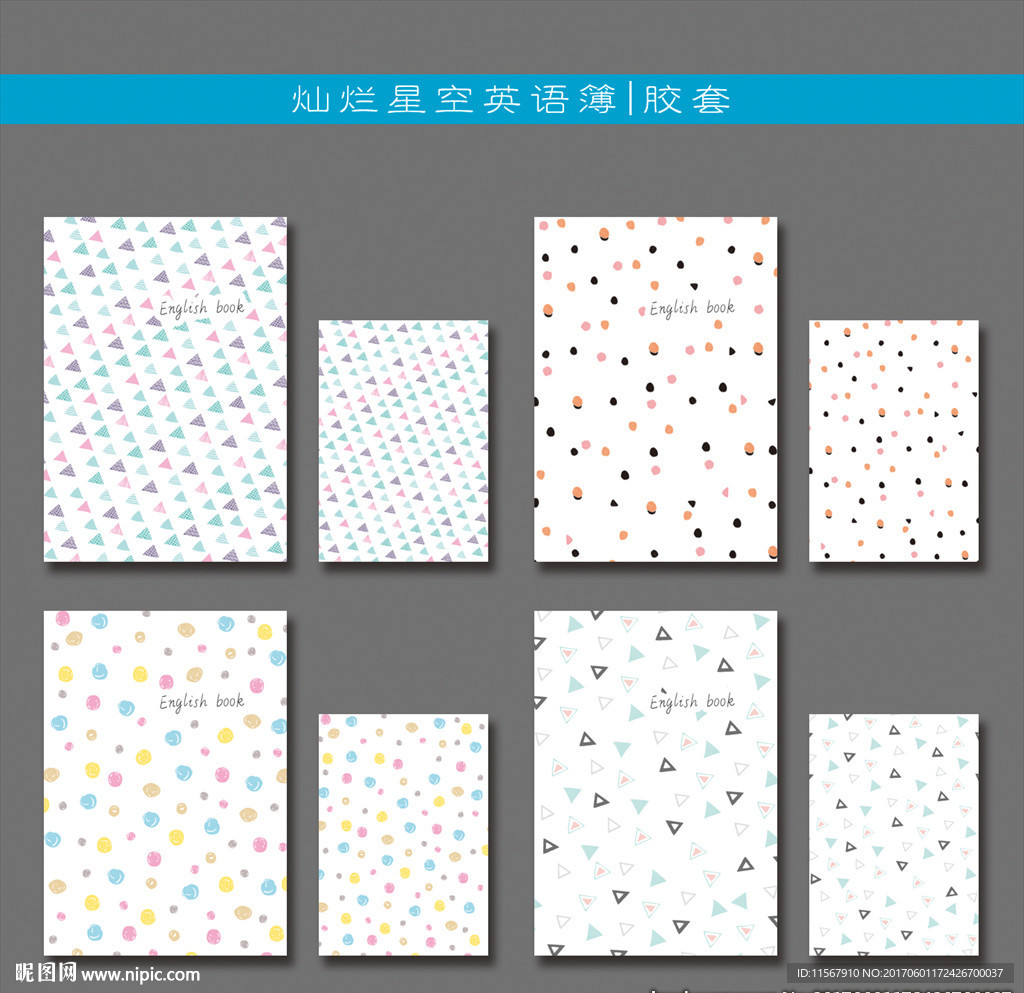The image size is (1024, 993).
Task: Open the large outlined triangles cover
Action: click(656, 783)
